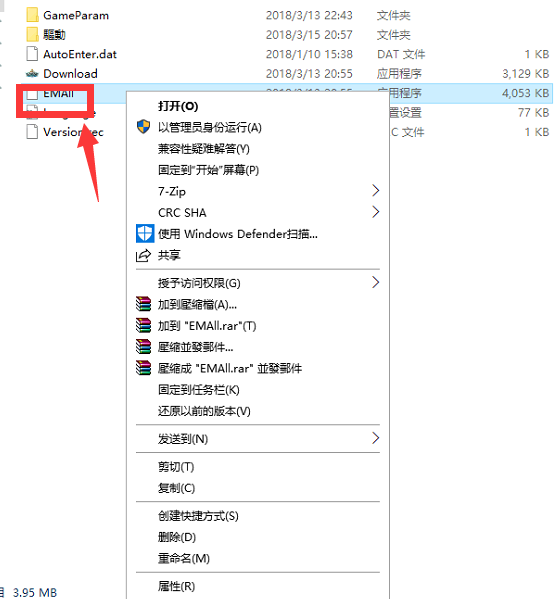Select the 驅動 folder

click(54, 35)
